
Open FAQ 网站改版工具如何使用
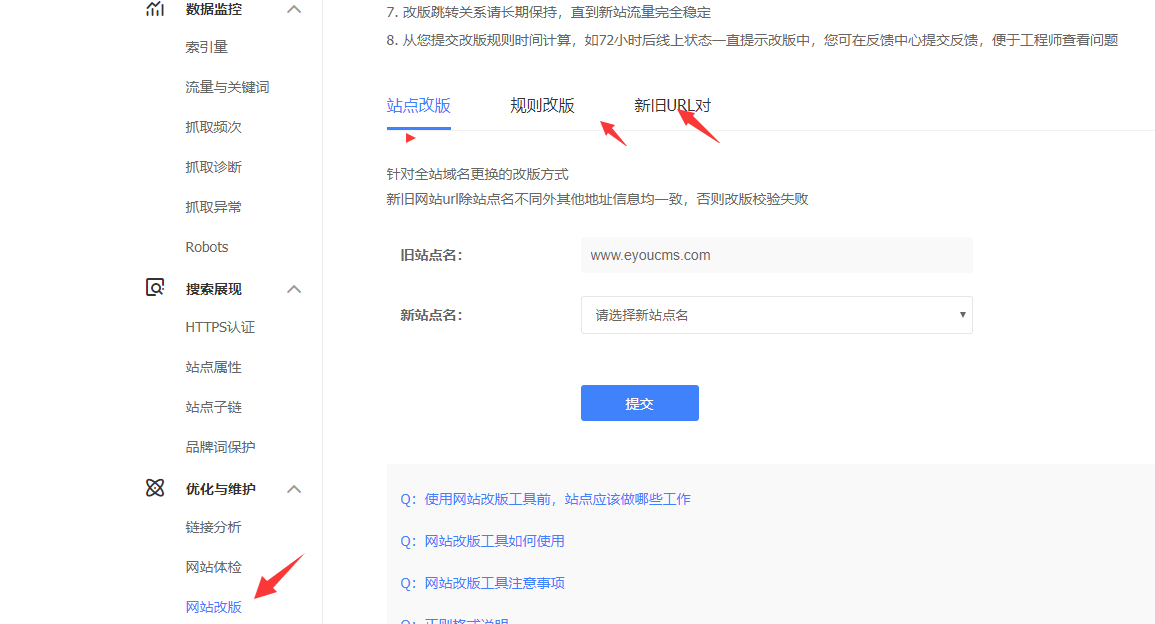494,541
